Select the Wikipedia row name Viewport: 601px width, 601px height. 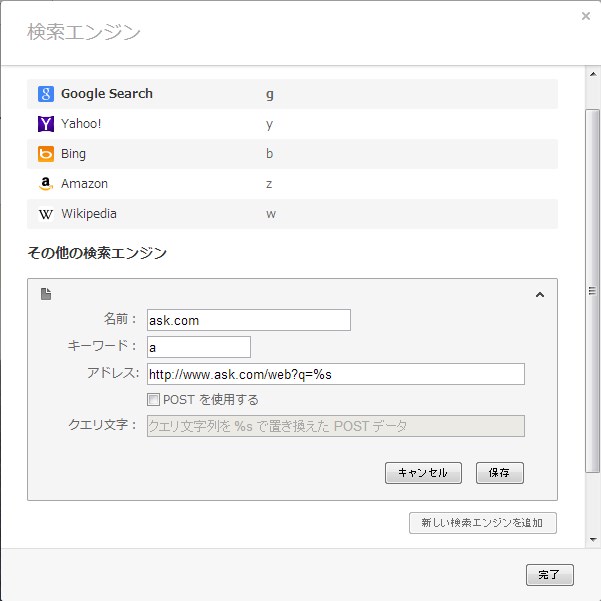pos(89,214)
